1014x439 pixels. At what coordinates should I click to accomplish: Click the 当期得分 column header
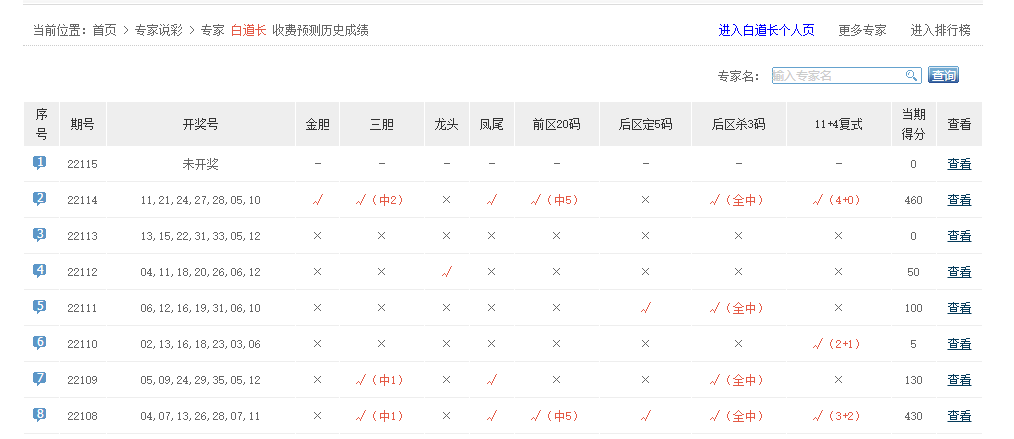coord(913,124)
